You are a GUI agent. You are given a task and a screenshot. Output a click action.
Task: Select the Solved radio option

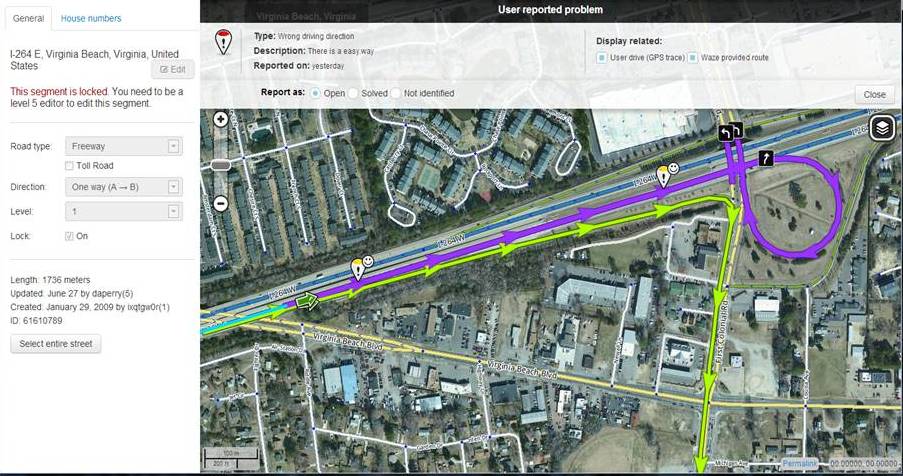click(354, 93)
